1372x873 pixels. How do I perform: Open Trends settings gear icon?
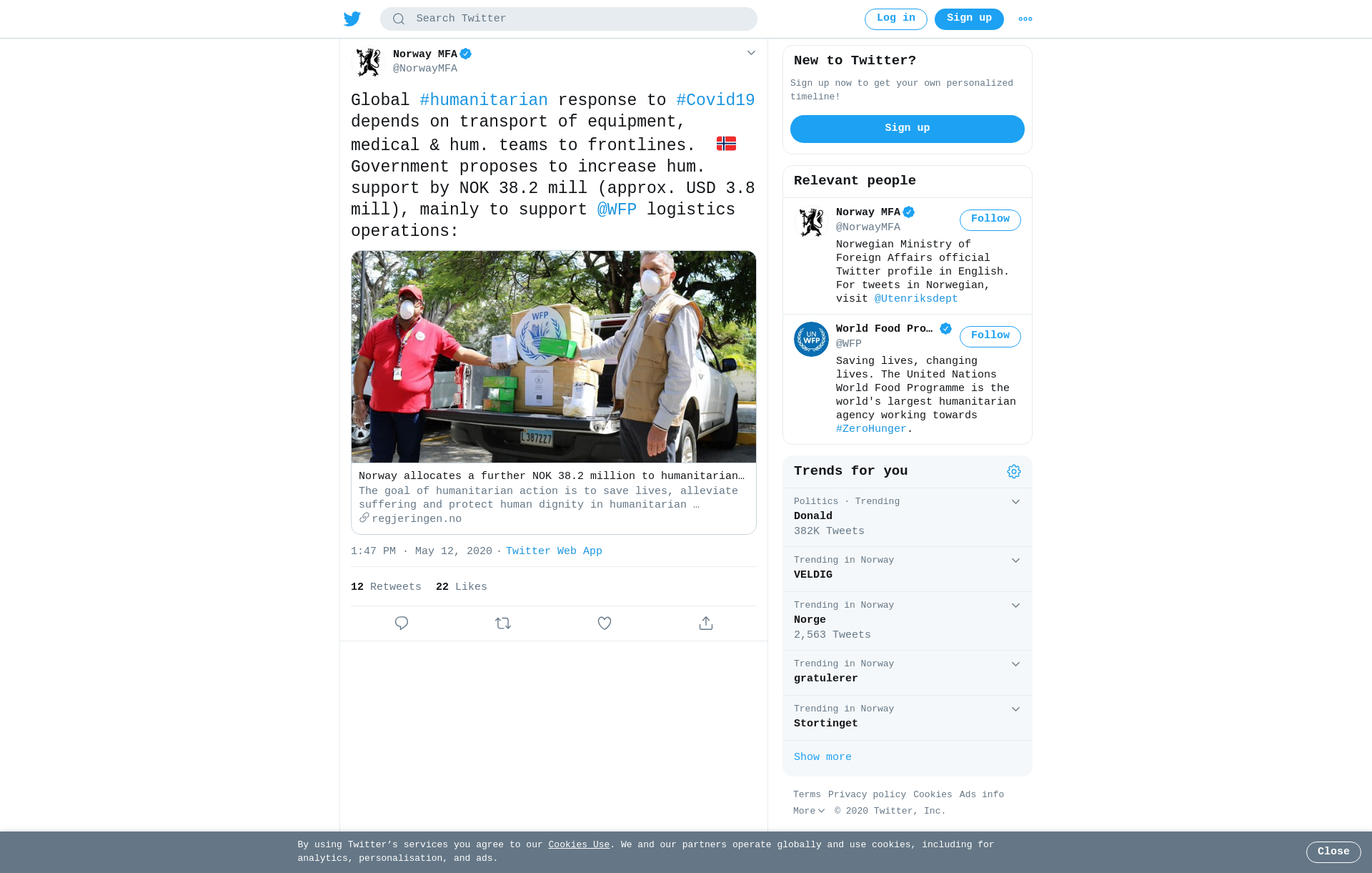1014,471
